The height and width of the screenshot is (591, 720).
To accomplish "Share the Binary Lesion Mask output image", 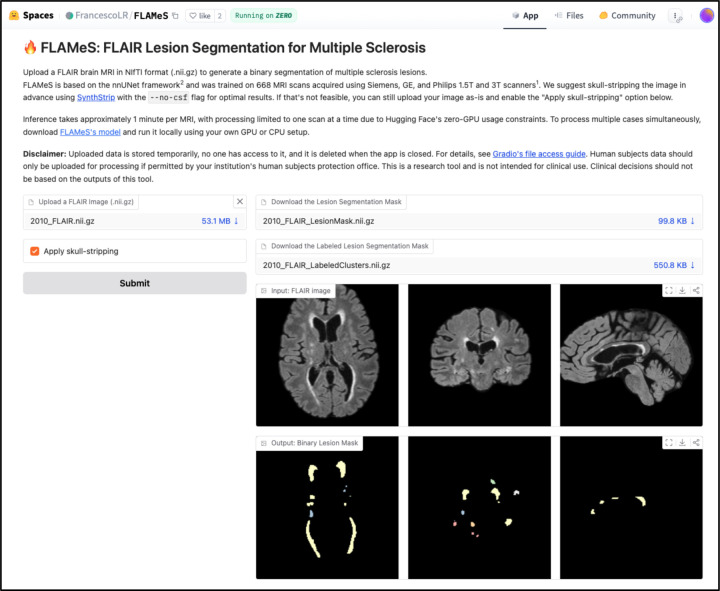I will pos(696,442).
